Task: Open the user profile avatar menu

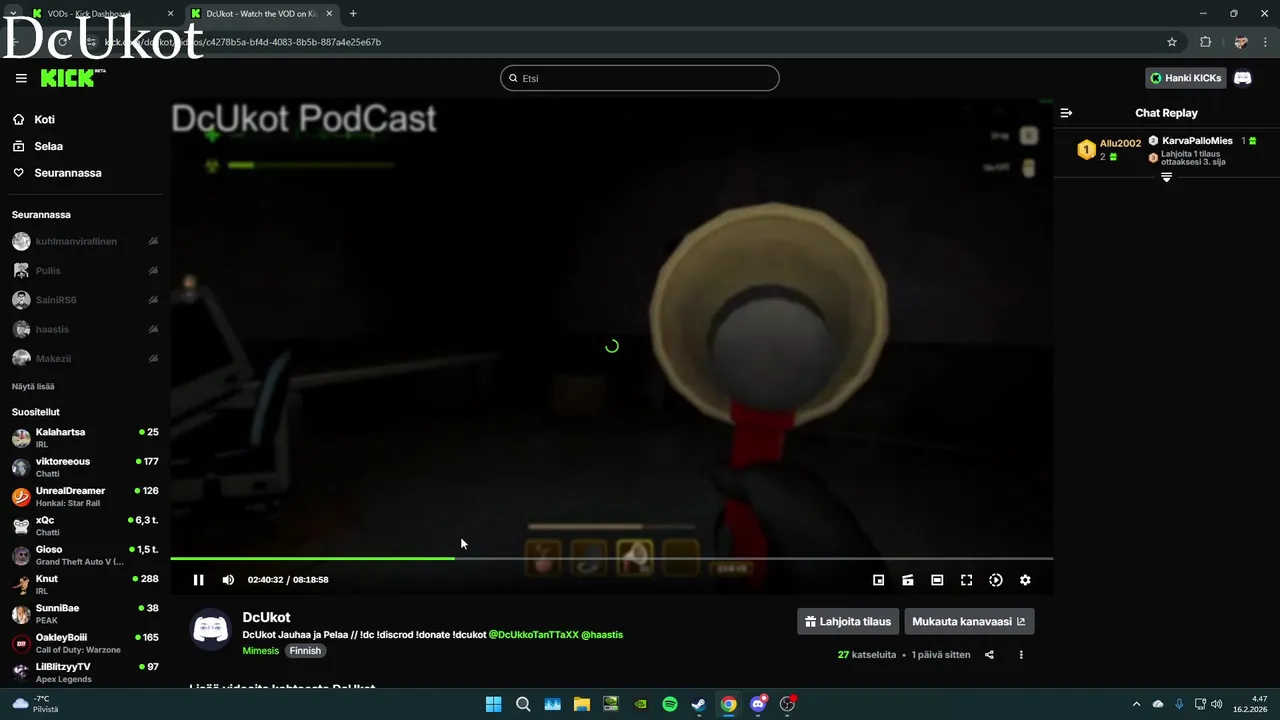Action: point(1243,78)
